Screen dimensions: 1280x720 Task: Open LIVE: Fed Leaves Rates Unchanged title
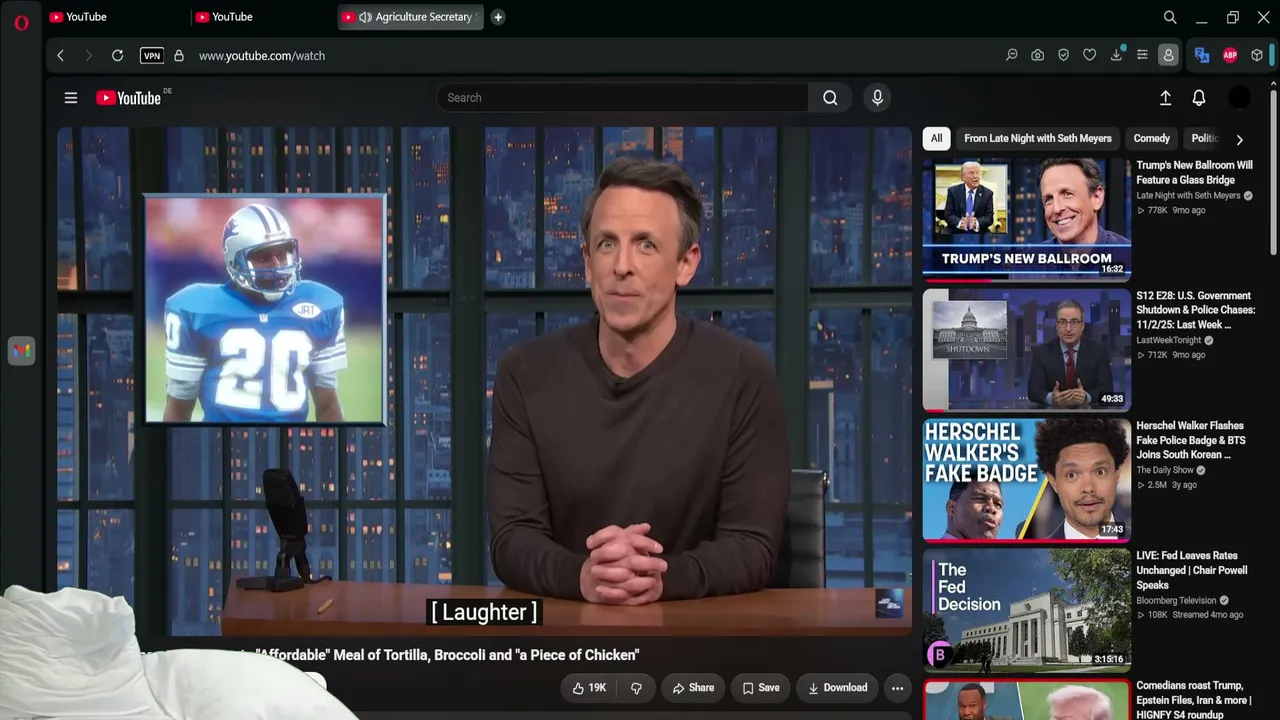(1192, 570)
